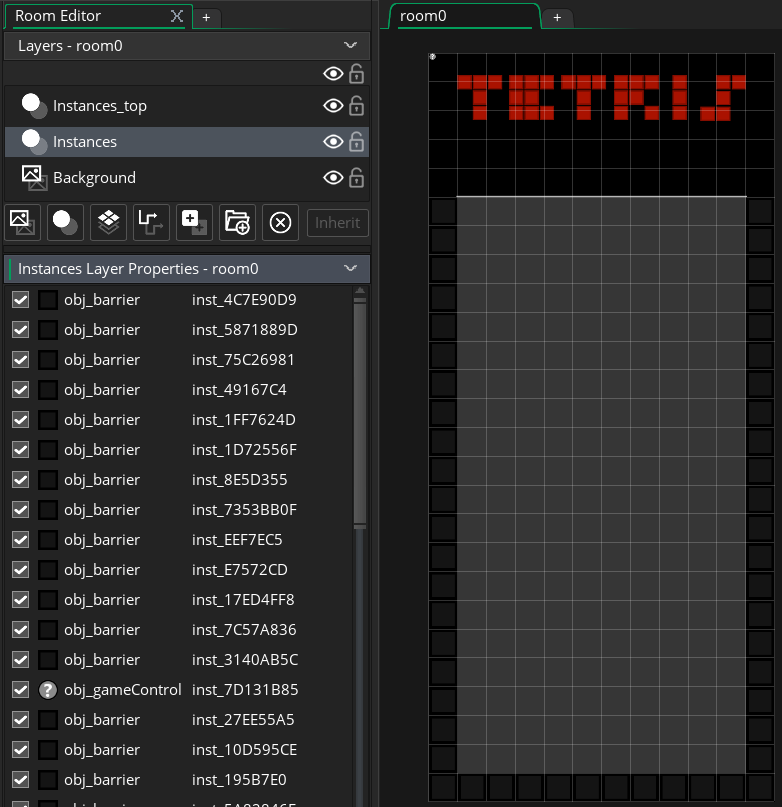
Task: Hide the Background layer
Action: click(x=333, y=178)
